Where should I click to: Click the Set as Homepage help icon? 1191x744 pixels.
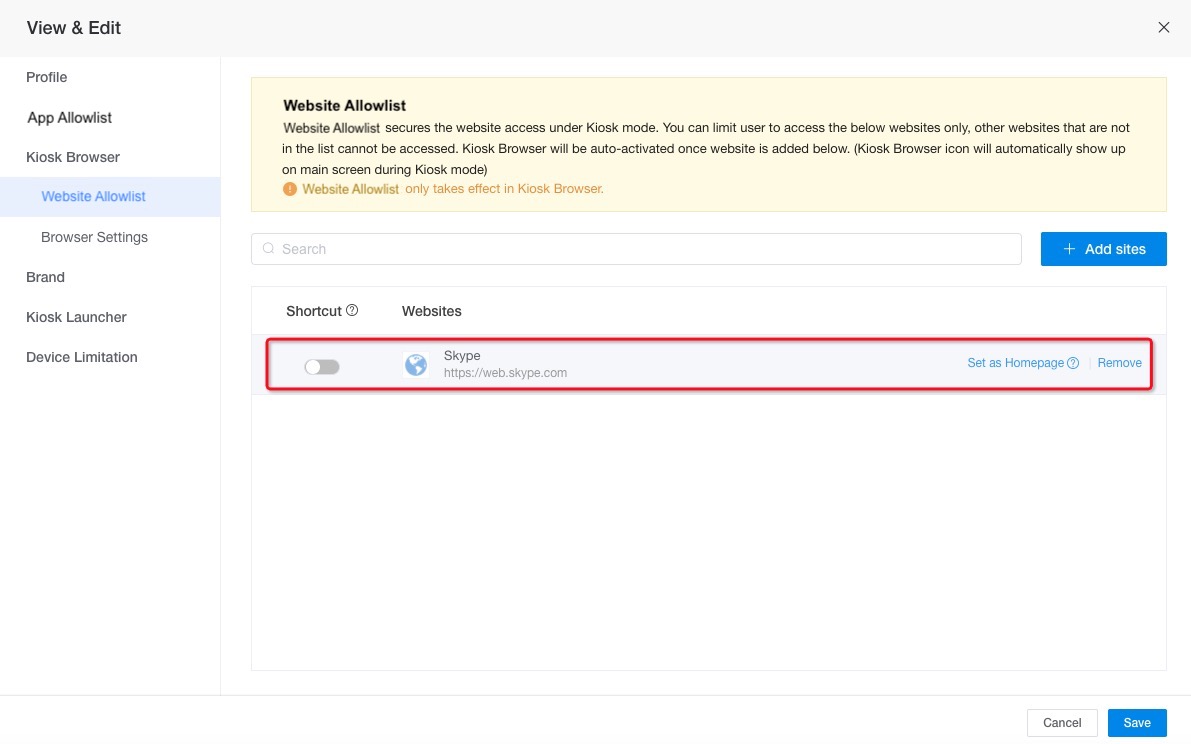tap(1073, 363)
